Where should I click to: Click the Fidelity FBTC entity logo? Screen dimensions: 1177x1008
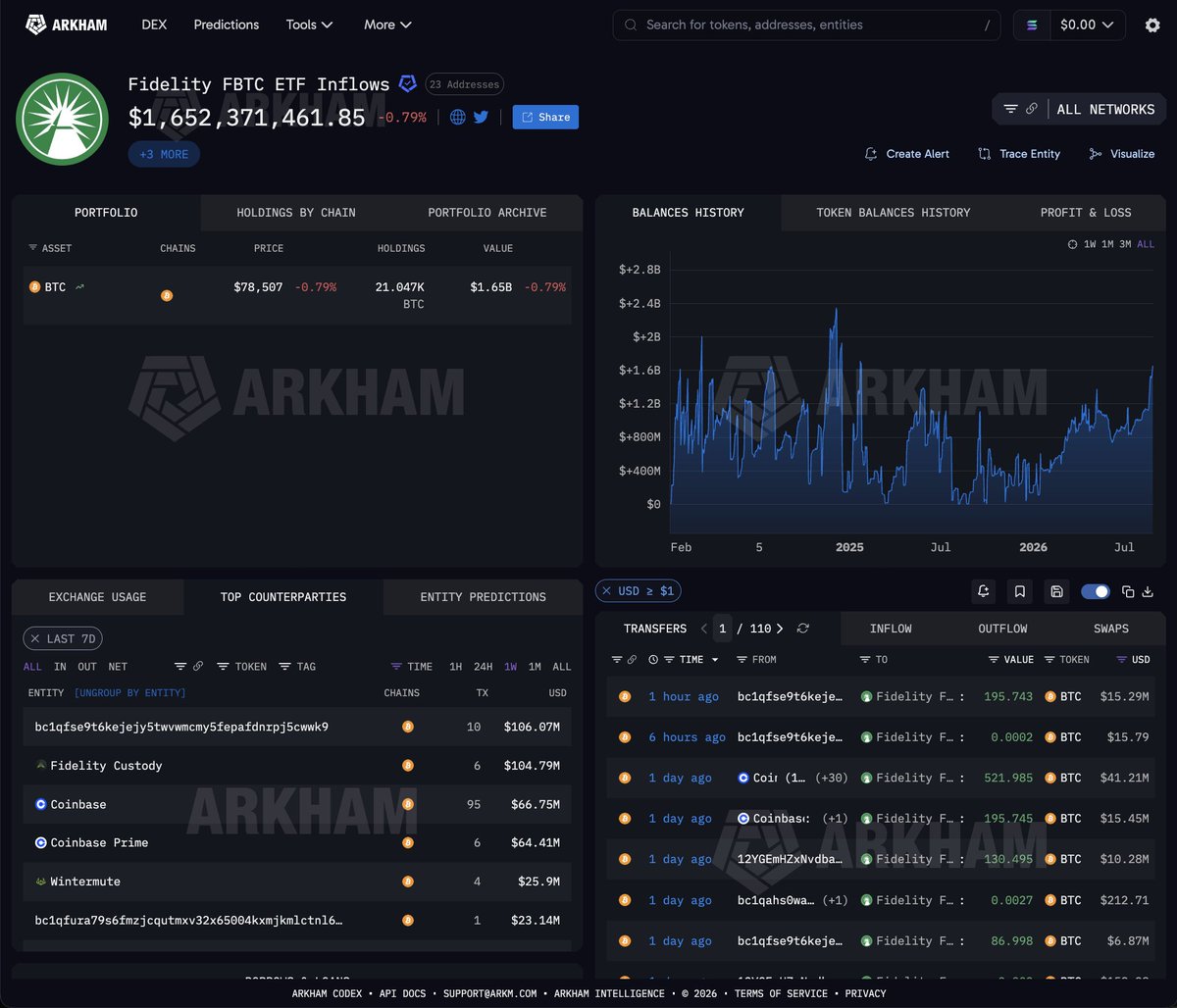pos(62,119)
